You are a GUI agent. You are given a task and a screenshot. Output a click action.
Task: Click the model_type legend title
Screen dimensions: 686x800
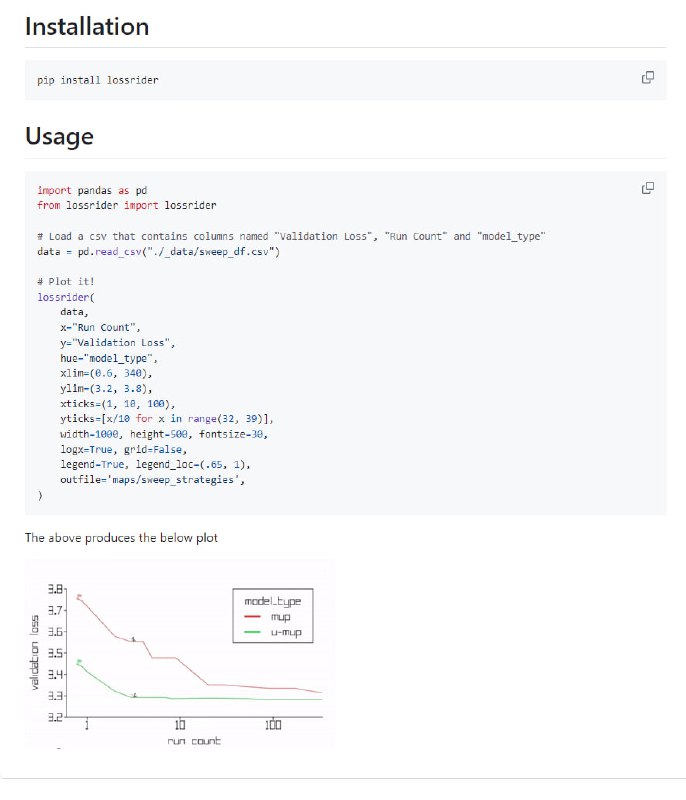(272, 601)
